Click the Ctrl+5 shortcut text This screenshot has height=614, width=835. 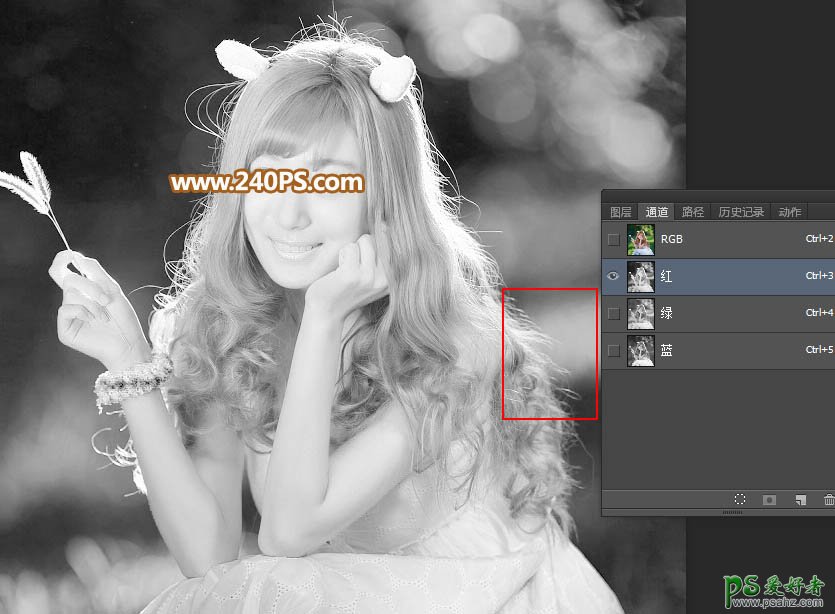(x=820, y=349)
